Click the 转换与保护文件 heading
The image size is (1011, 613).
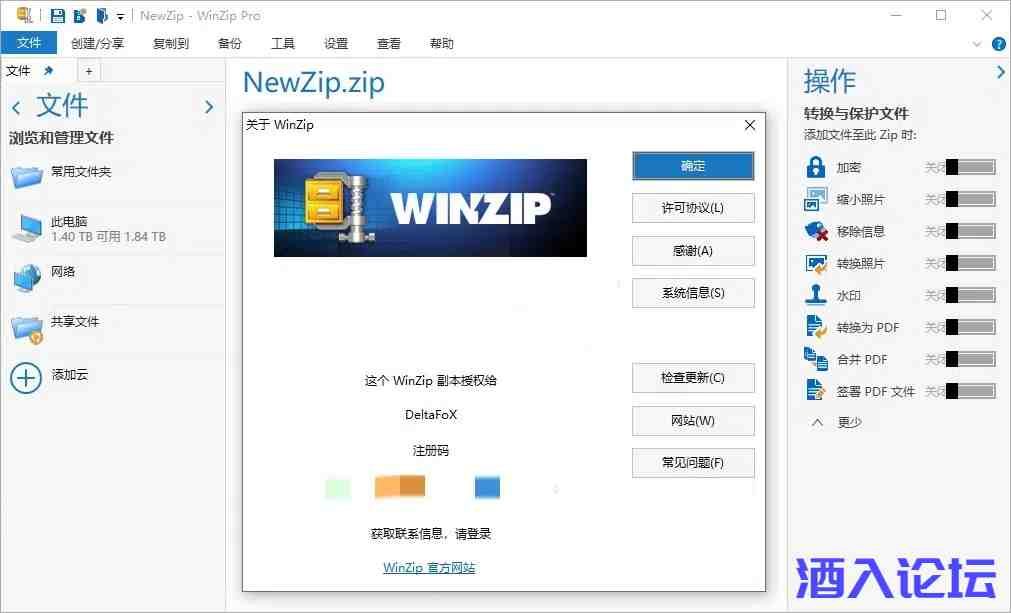pos(856,114)
